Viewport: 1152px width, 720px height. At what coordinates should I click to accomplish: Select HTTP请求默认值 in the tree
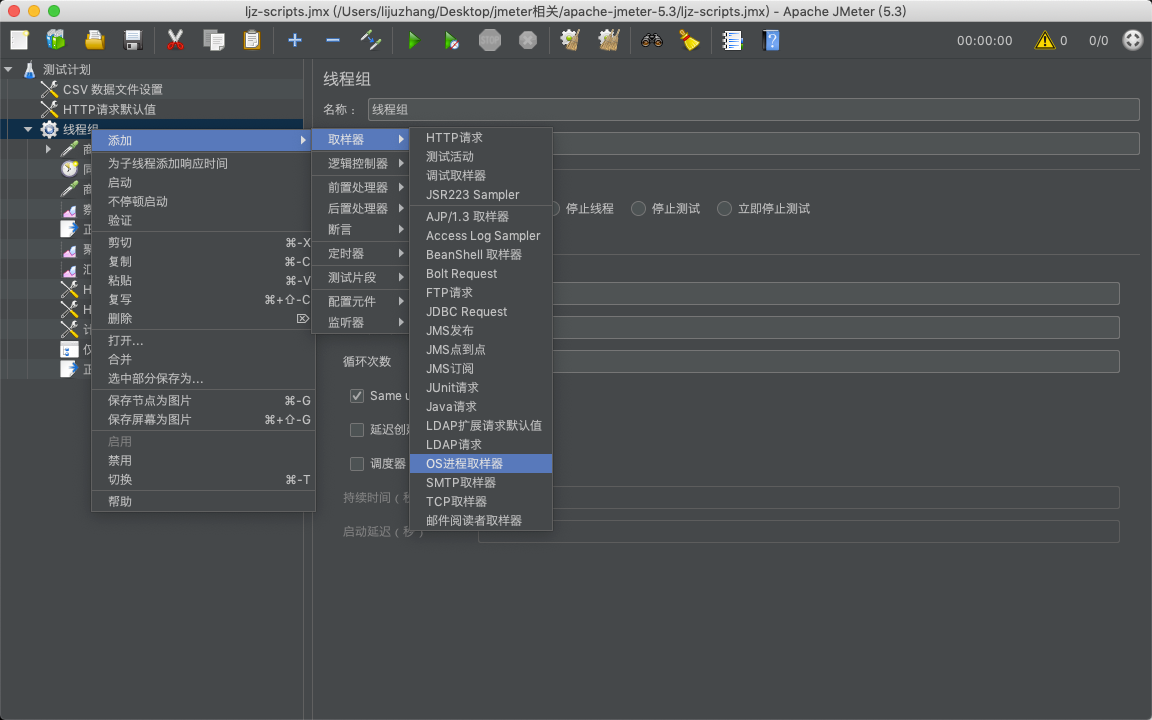[x=109, y=109]
